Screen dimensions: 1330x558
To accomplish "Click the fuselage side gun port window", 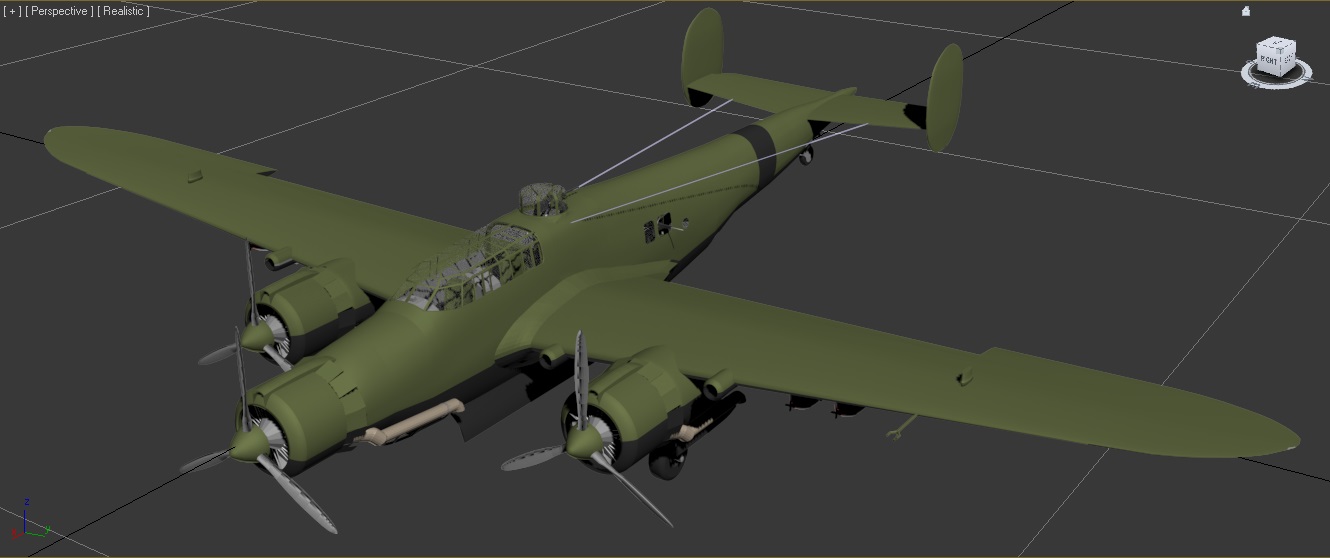I will point(660,230).
